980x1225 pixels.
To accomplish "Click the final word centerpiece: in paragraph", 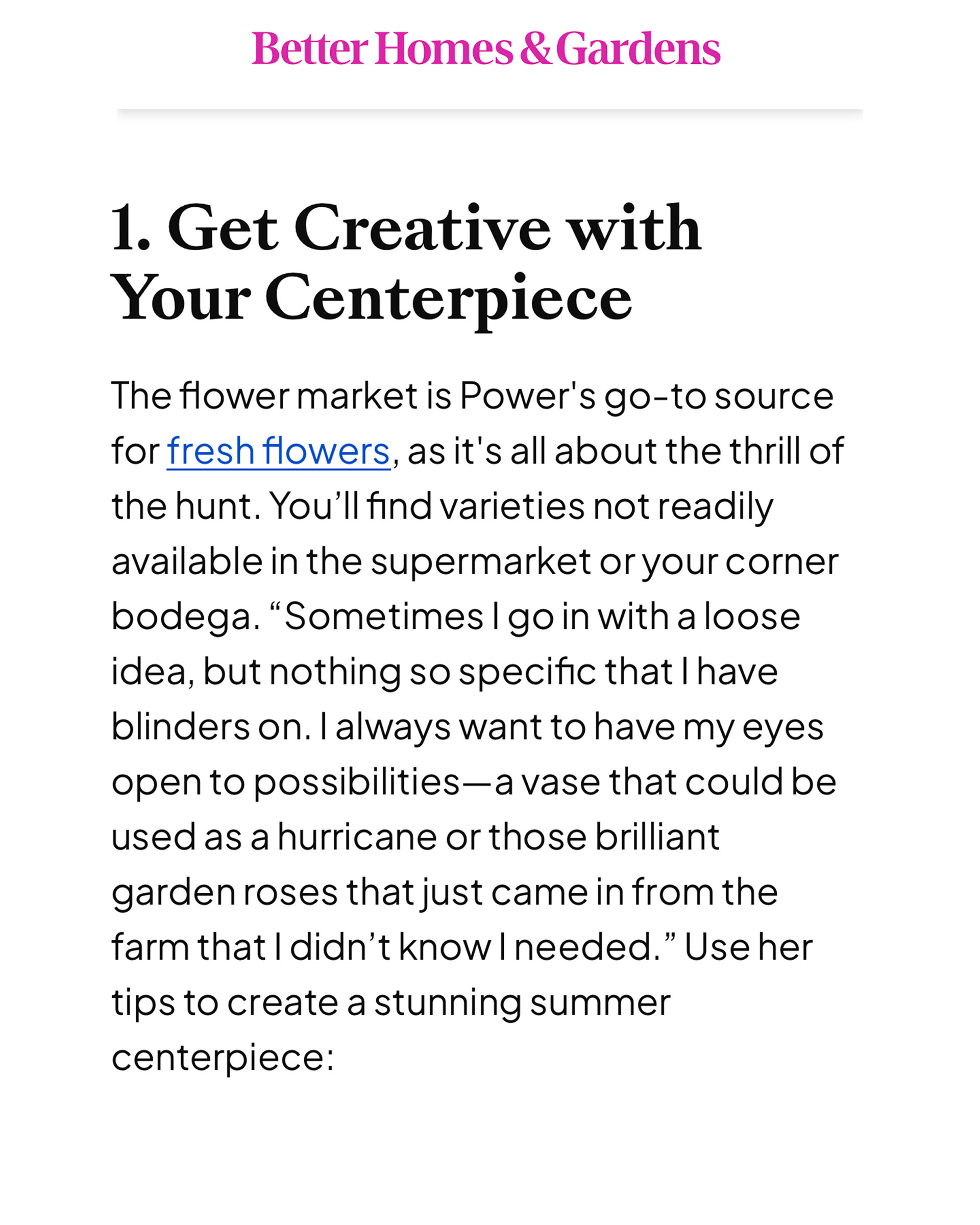I will (223, 1058).
